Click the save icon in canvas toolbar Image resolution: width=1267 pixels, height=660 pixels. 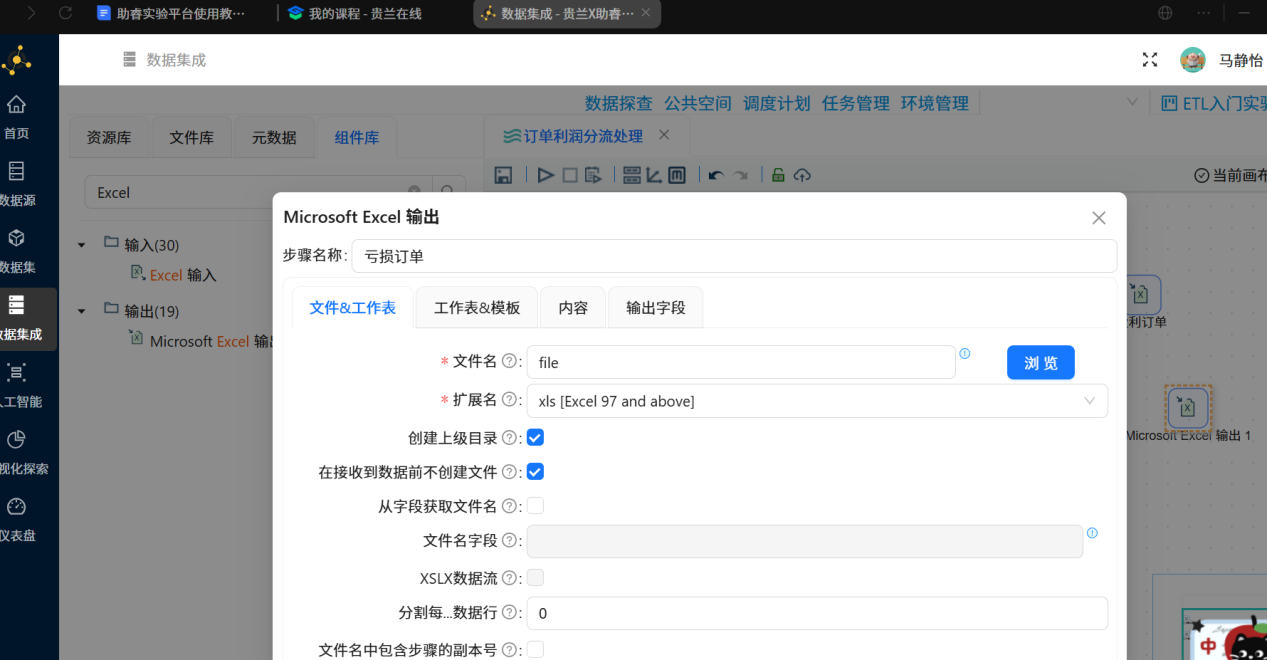[x=504, y=175]
